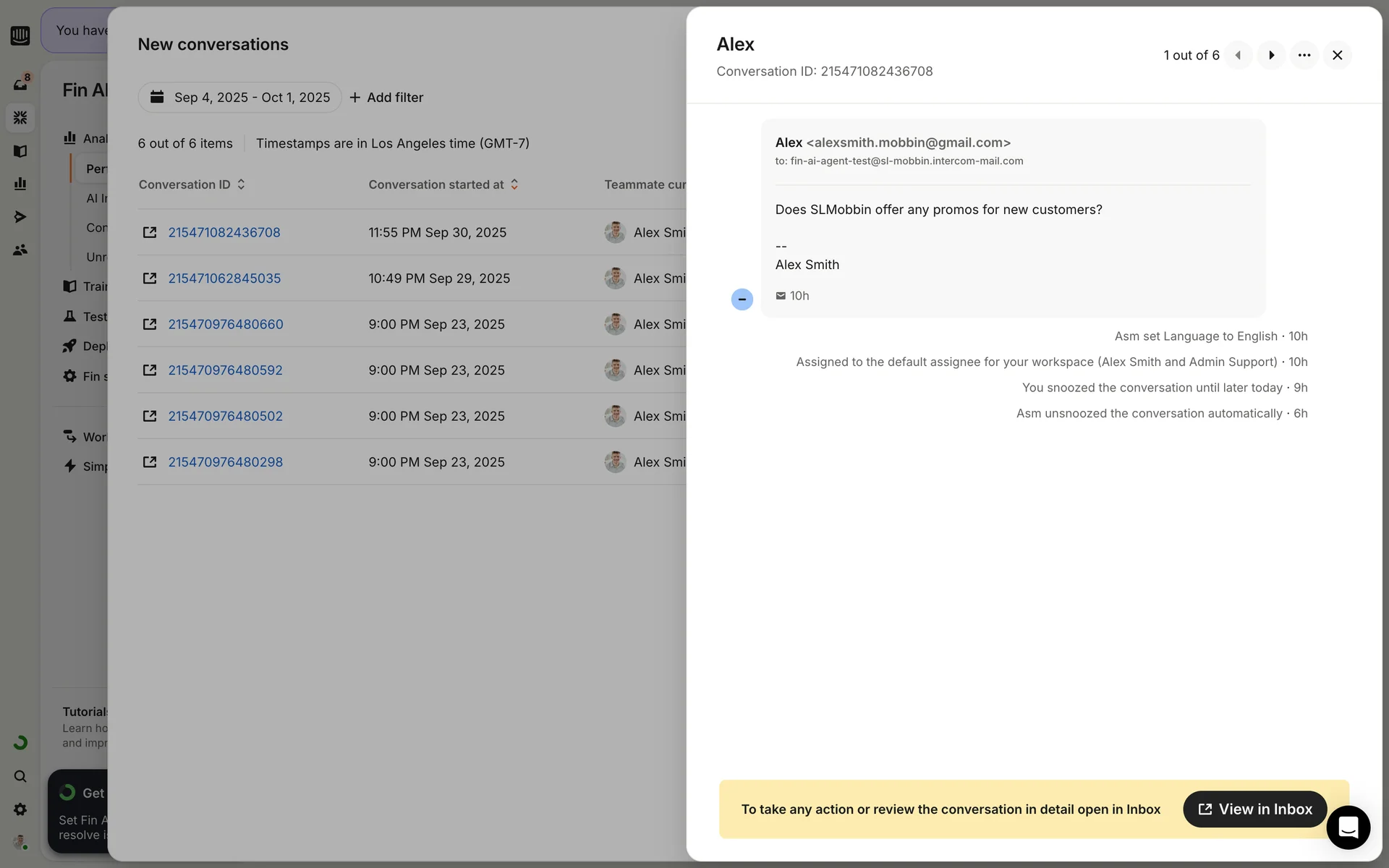The height and width of the screenshot is (868, 1389).
Task: Click the Fin AI Agent sidebar icon
Action: (x=20, y=117)
